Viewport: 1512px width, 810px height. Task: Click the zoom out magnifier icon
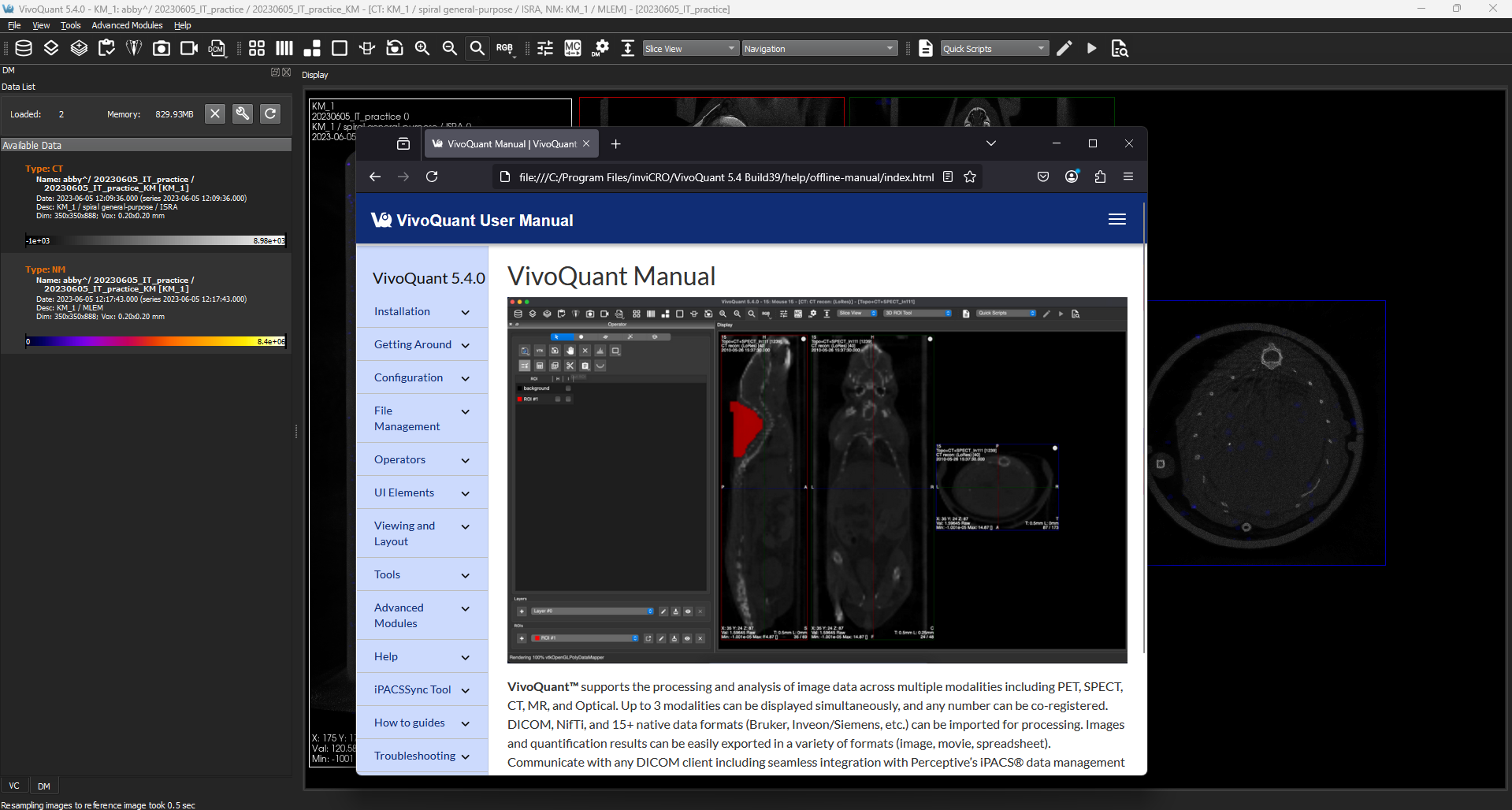point(450,48)
